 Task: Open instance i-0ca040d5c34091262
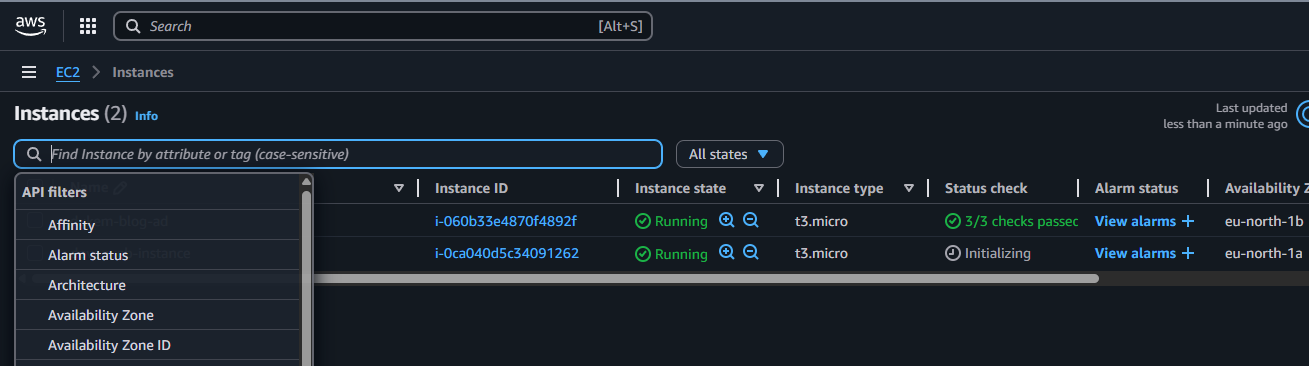click(x=507, y=253)
